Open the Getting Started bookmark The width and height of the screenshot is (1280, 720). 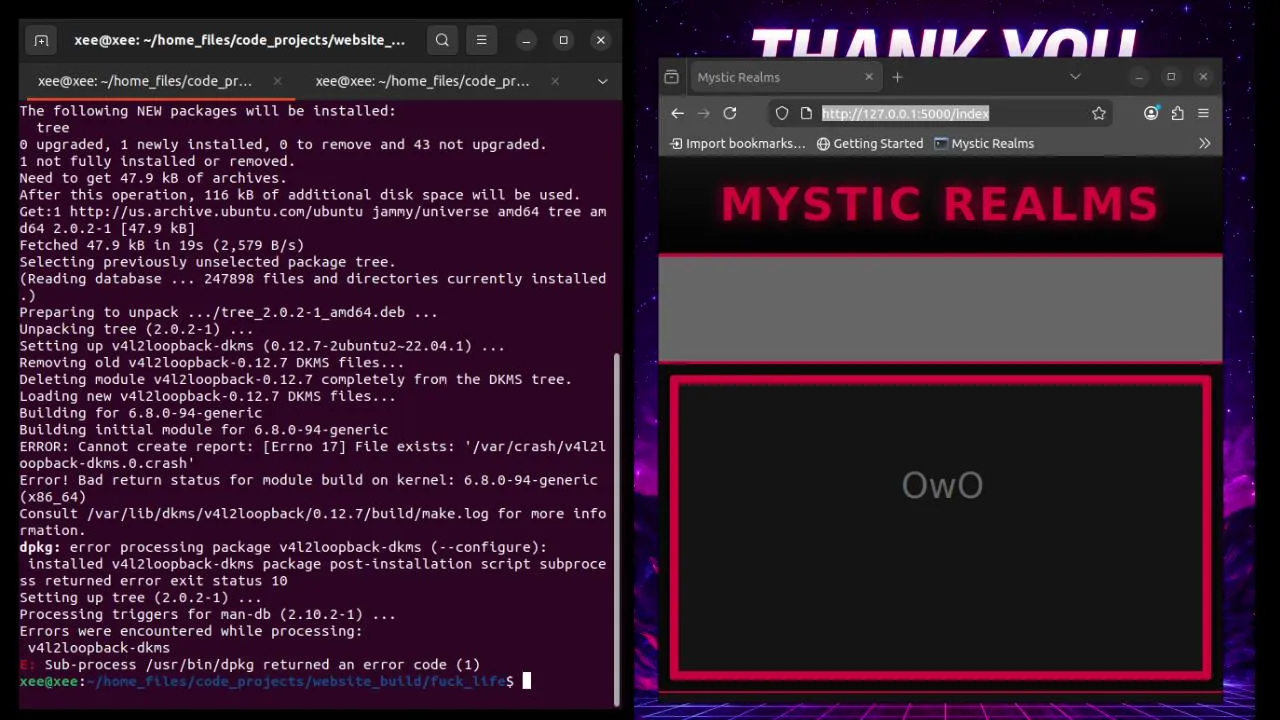[x=870, y=143]
